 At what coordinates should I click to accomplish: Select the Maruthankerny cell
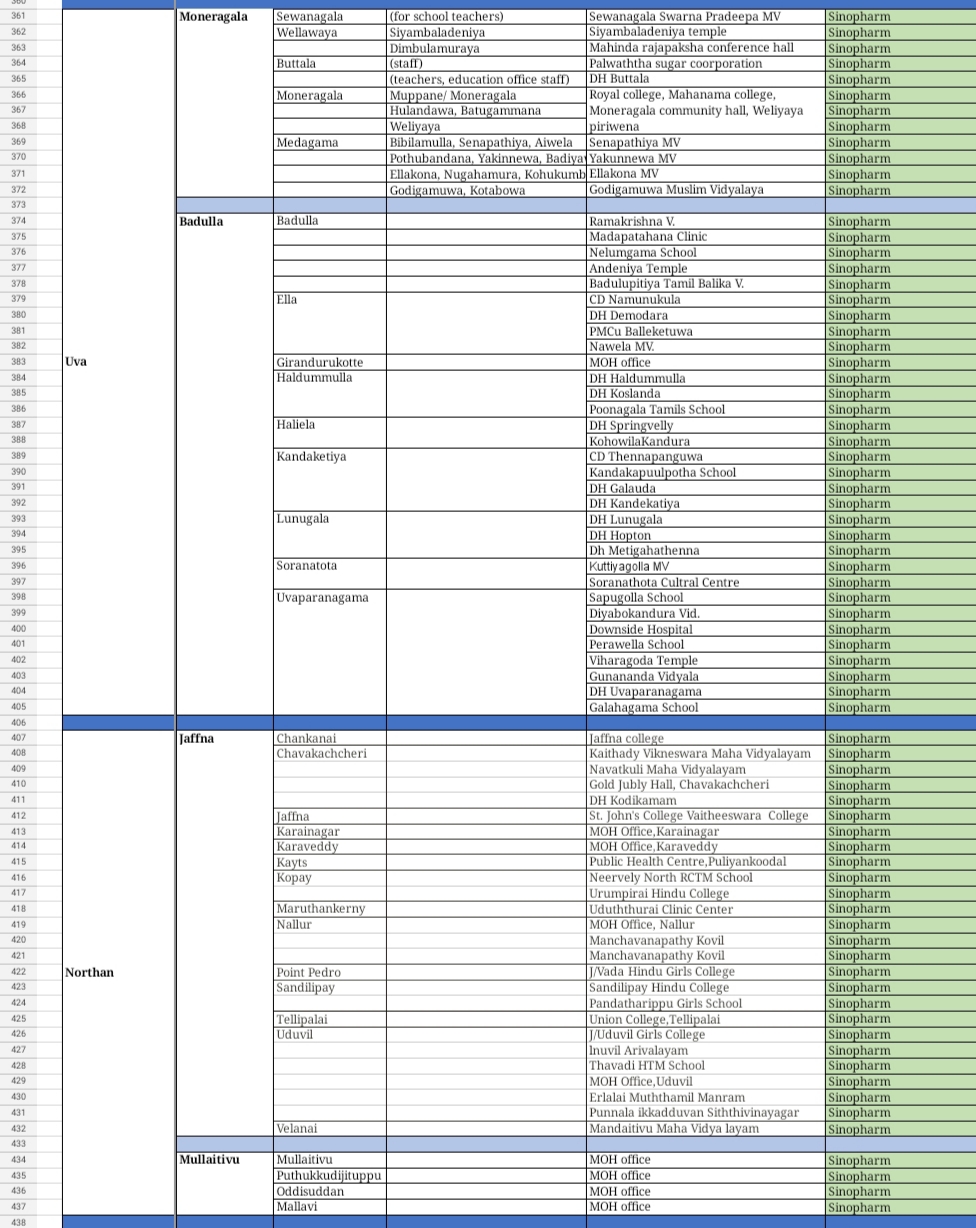pos(330,909)
